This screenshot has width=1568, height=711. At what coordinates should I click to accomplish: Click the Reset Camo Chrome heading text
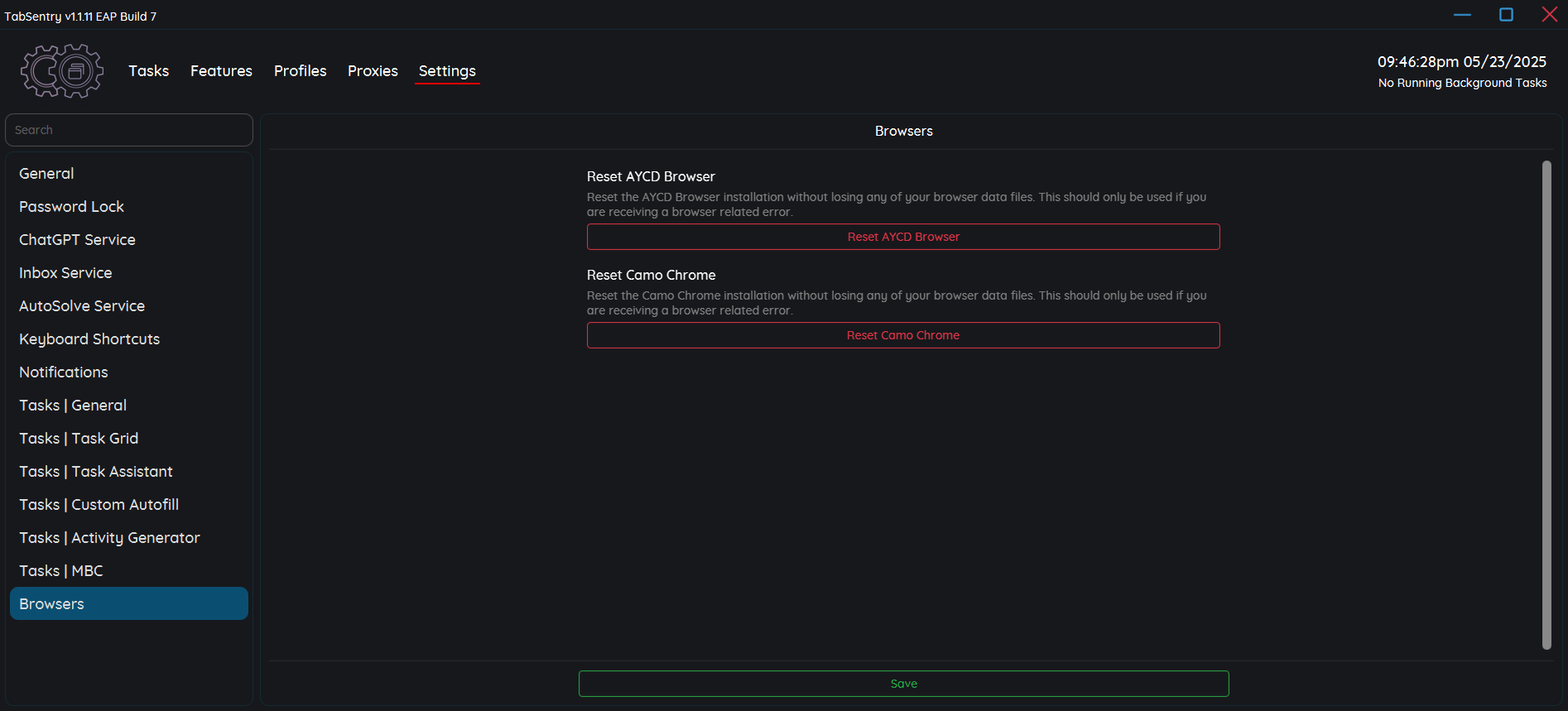pos(651,275)
